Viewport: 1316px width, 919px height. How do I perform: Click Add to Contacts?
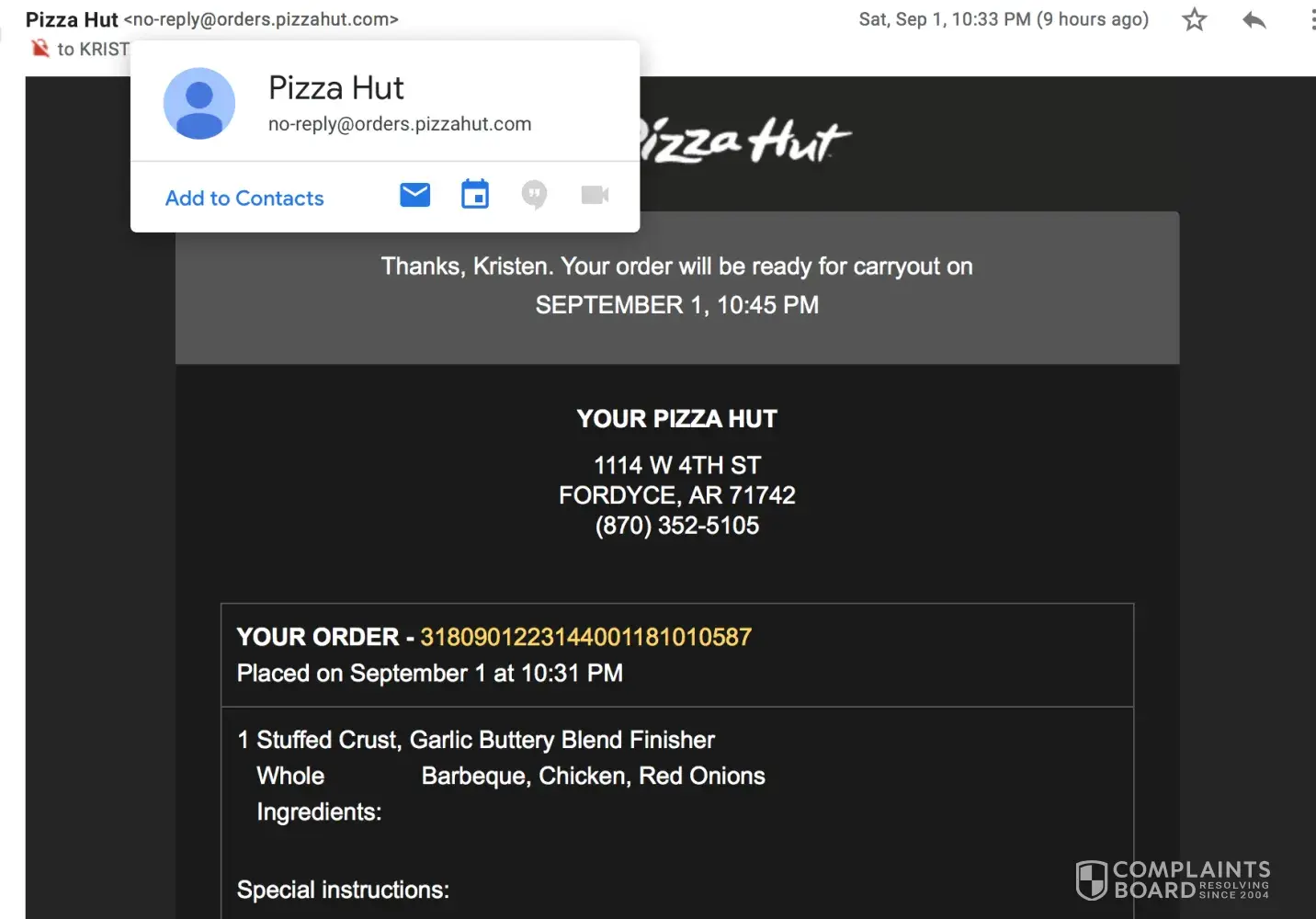point(244,199)
